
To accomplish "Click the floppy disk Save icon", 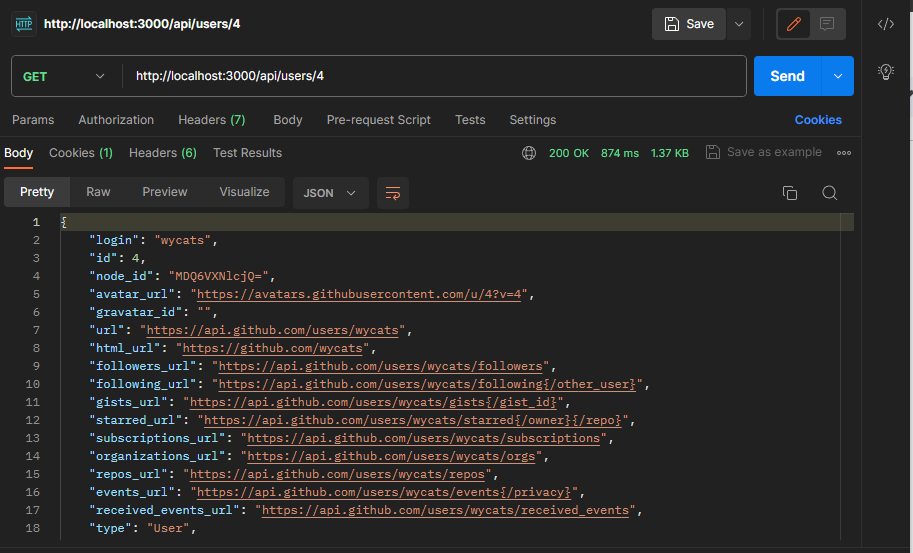I will (x=672, y=24).
